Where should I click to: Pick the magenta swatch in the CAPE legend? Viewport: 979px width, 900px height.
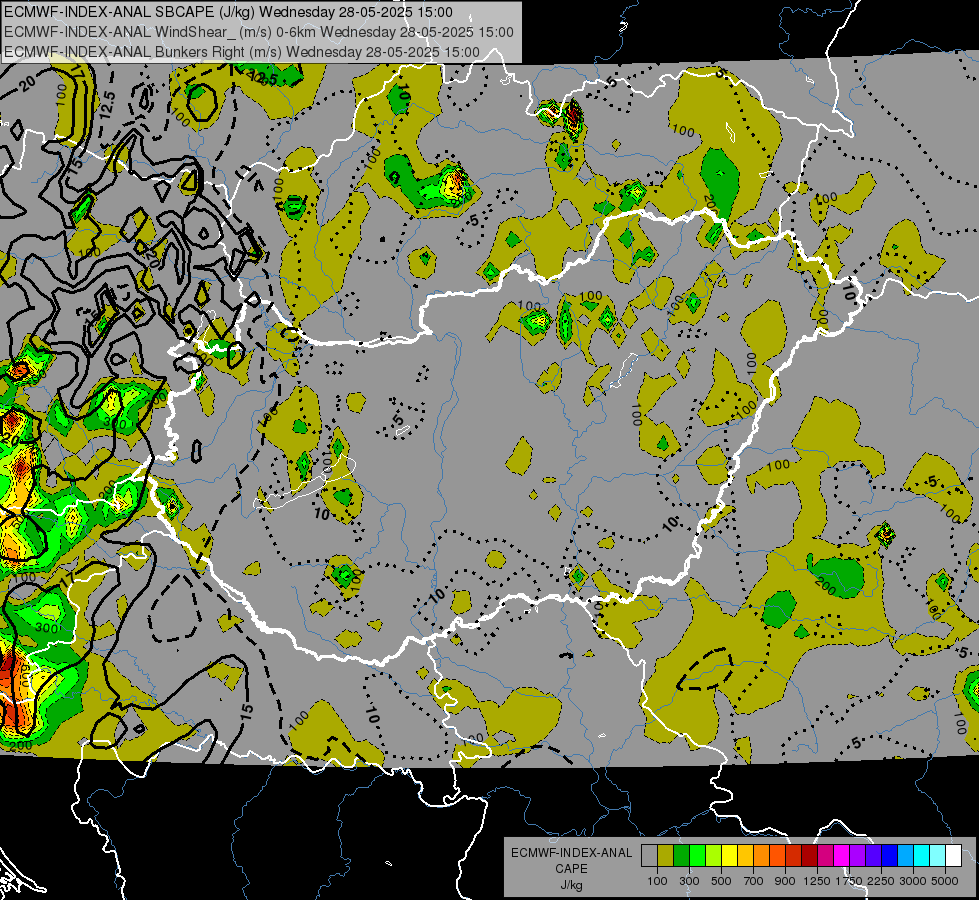[842, 855]
